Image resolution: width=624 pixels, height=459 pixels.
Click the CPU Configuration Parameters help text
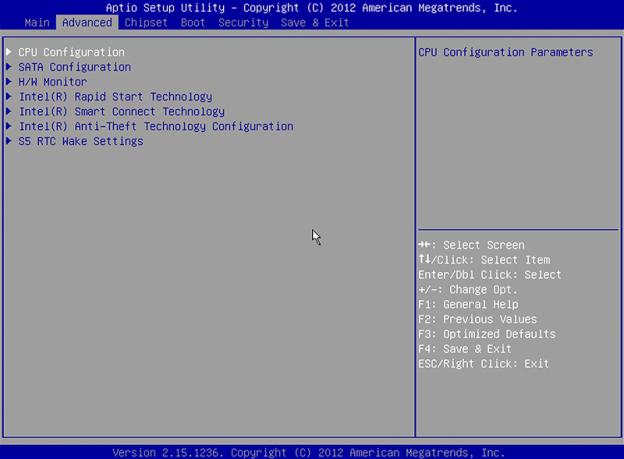(506, 52)
